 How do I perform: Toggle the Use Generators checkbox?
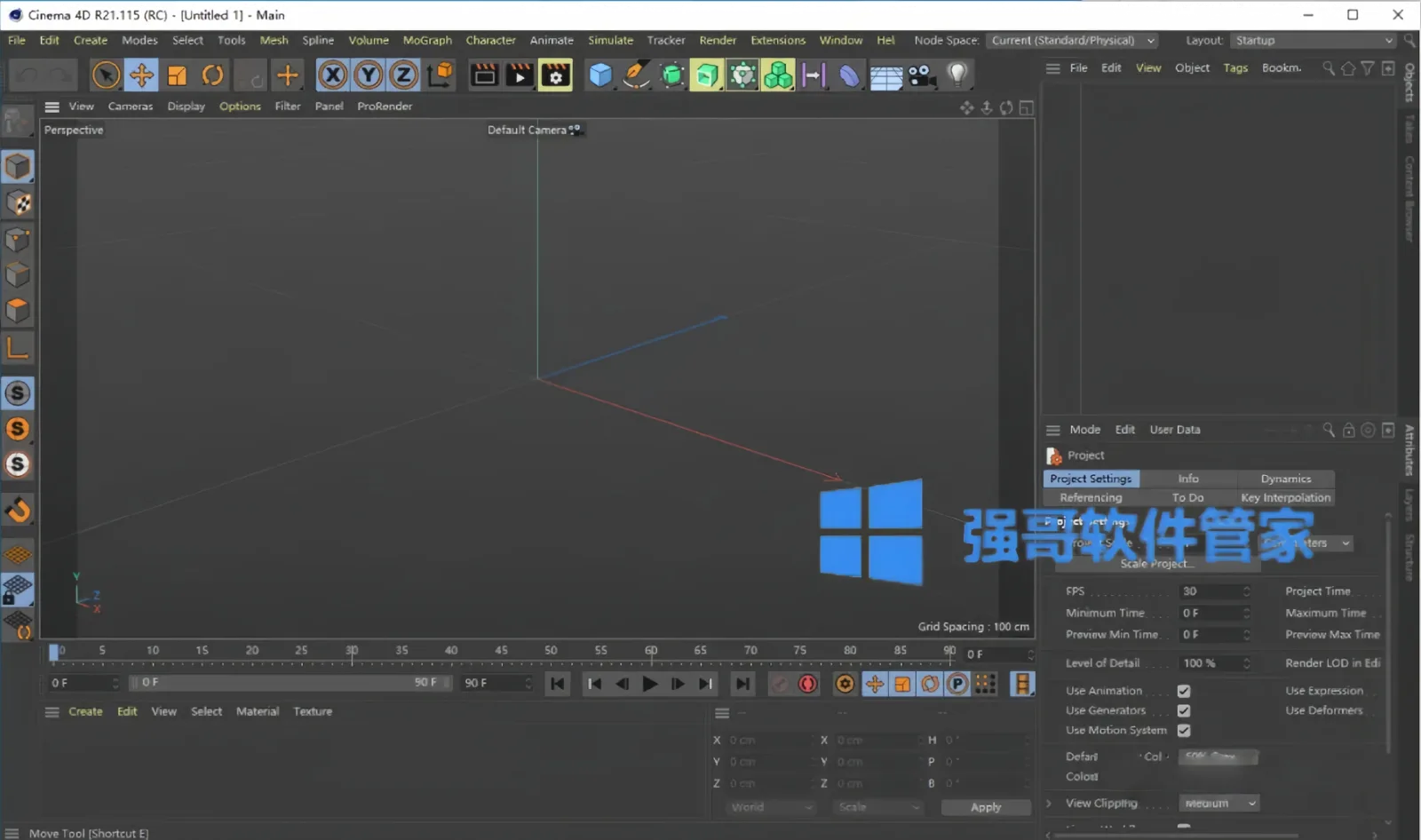(1184, 710)
